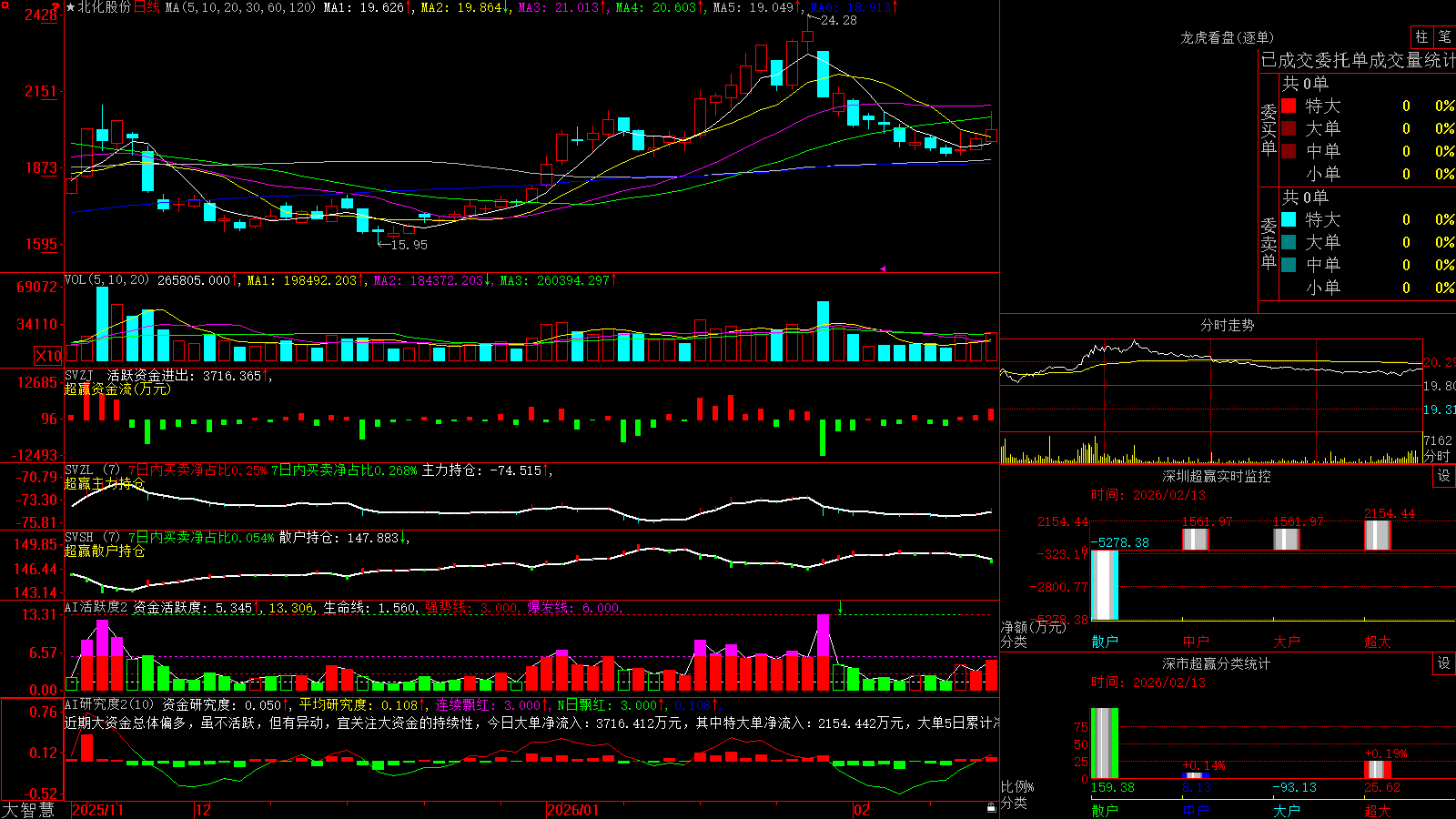This screenshot has width=1456, height=819.
Task: Click the lock icon at bottom of main chart
Action: pyautogui.click(x=991, y=808)
